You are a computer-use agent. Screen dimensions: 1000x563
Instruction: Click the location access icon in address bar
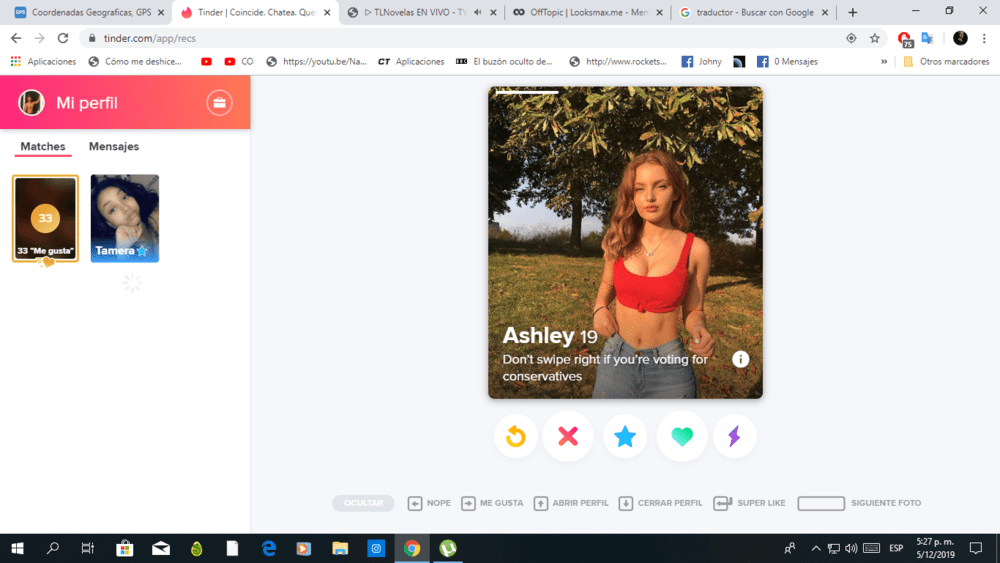click(851, 38)
